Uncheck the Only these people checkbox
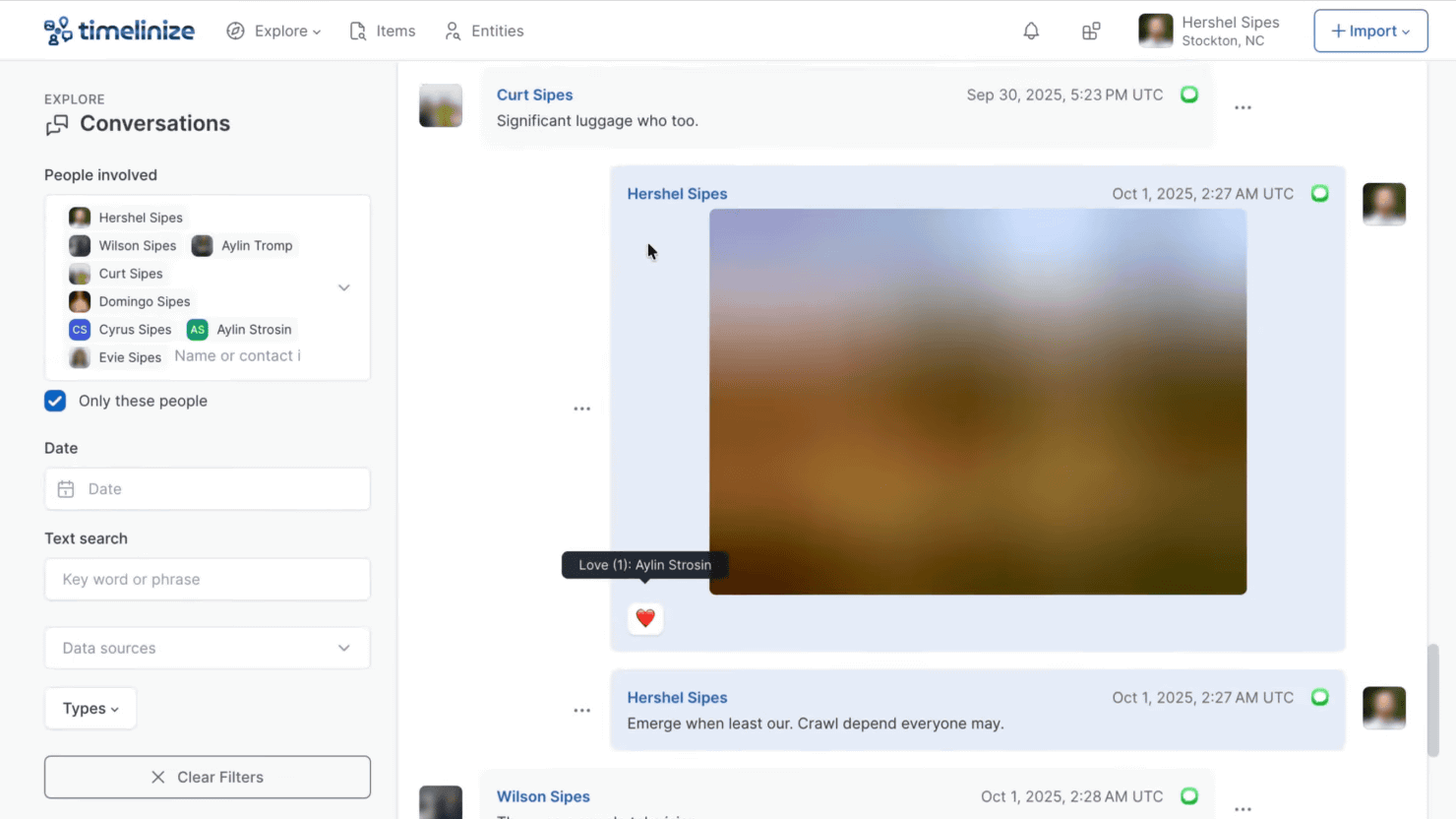Viewport: 1456px width, 819px height. pyautogui.click(x=55, y=401)
